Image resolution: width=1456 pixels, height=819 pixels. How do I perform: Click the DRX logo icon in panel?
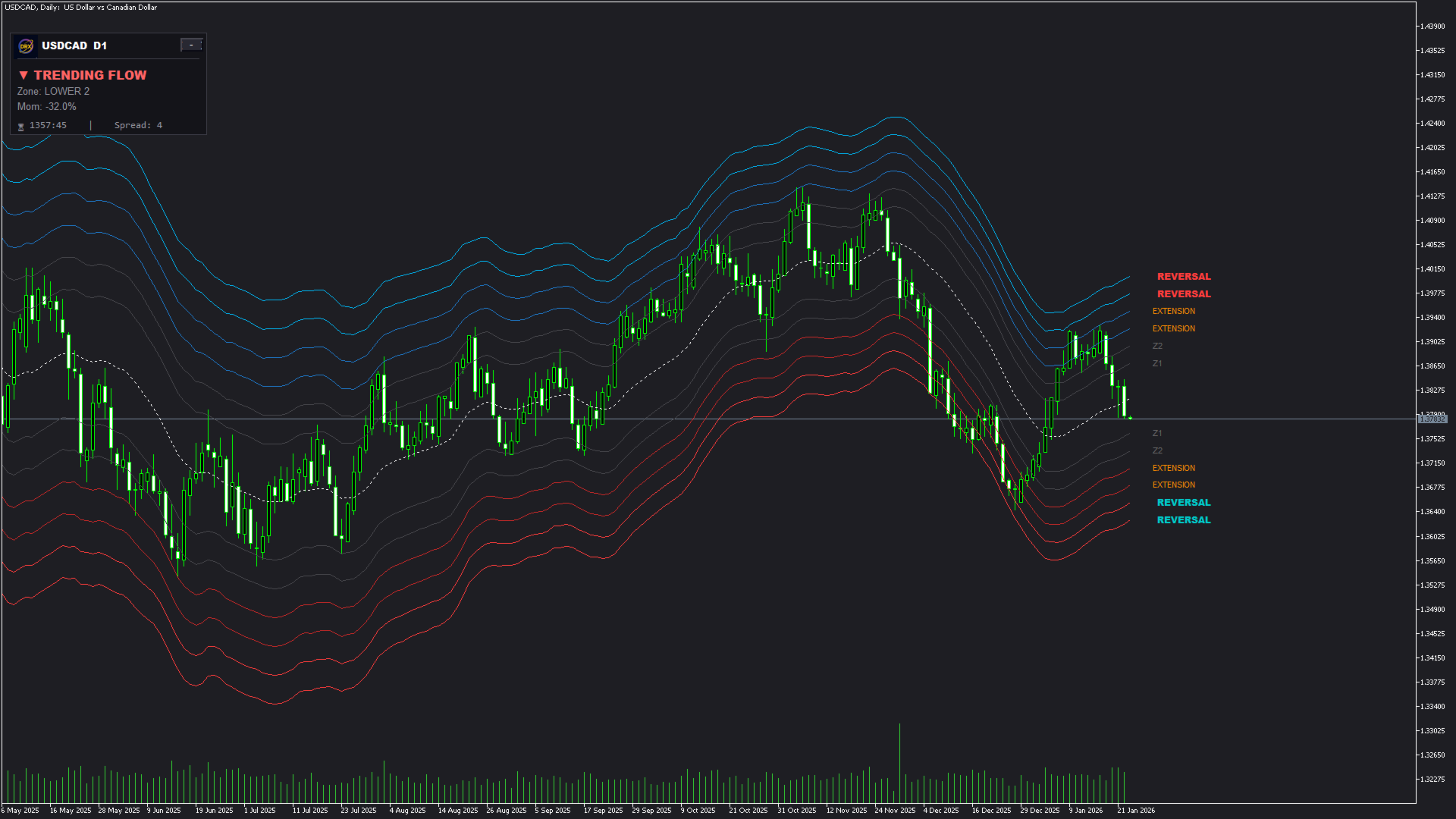coord(26,46)
